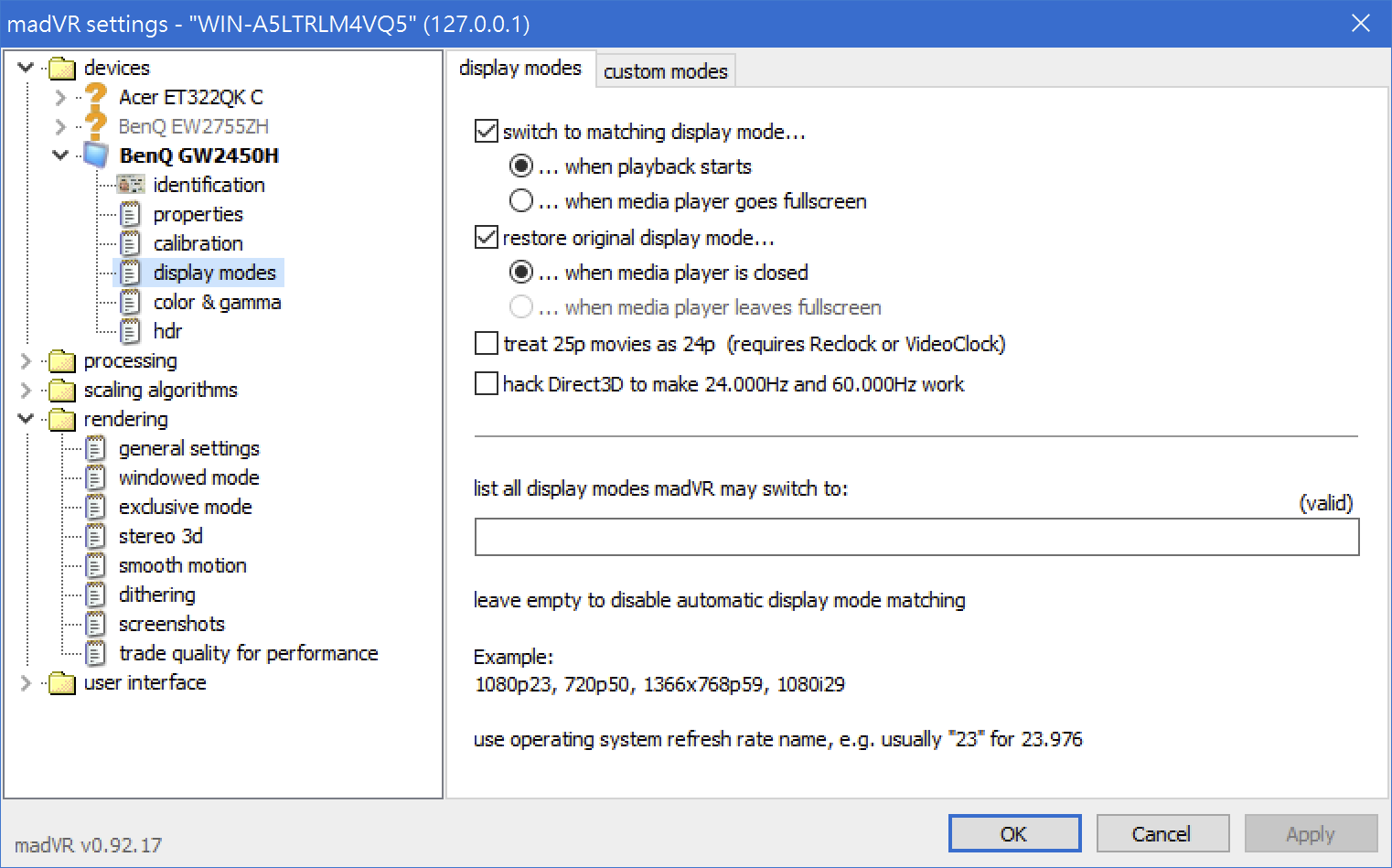This screenshot has width=1392, height=868.
Task: Expand the scaling algorithms tree node
Action: click(x=26, y=391)
